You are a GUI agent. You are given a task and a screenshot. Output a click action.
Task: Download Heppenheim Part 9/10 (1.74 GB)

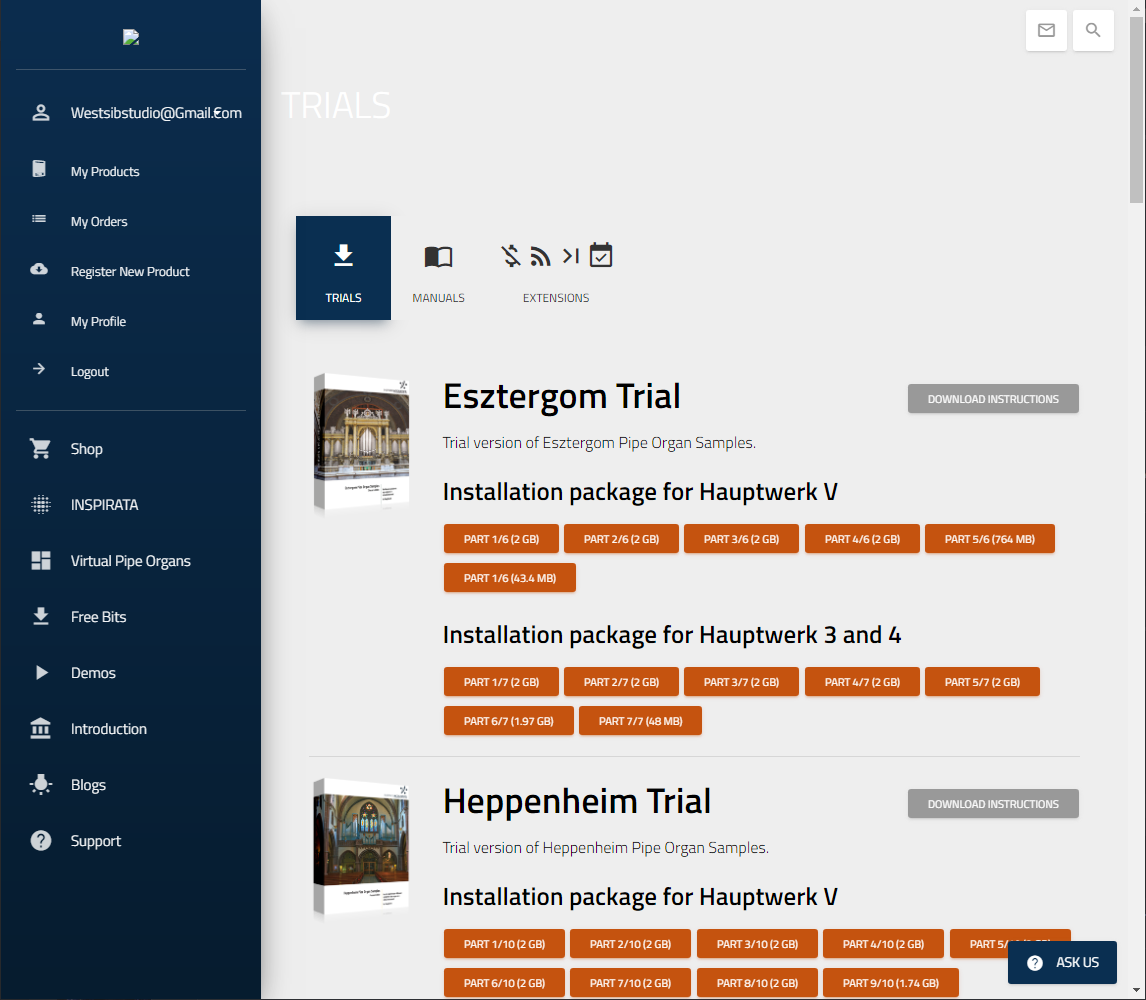click(x=890, y=982)
